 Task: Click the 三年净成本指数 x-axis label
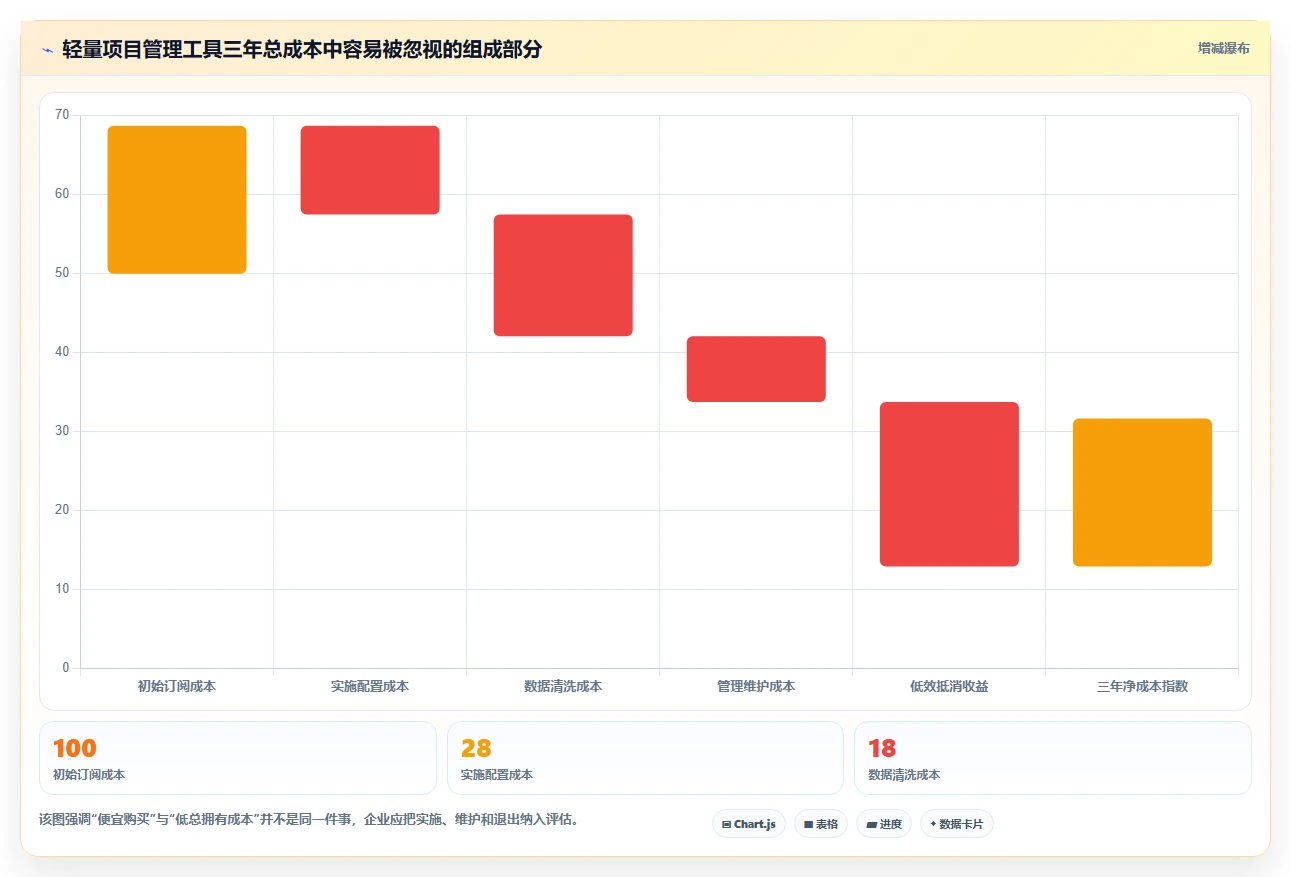pos(1142,687)
